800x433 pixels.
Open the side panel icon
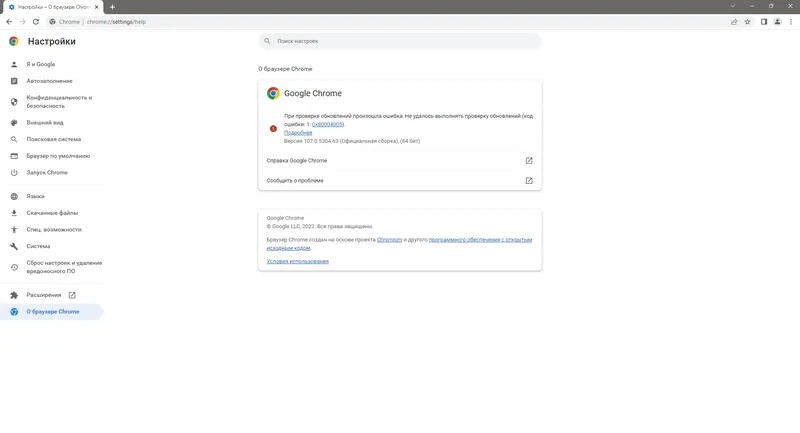click(x=763, y=20)
